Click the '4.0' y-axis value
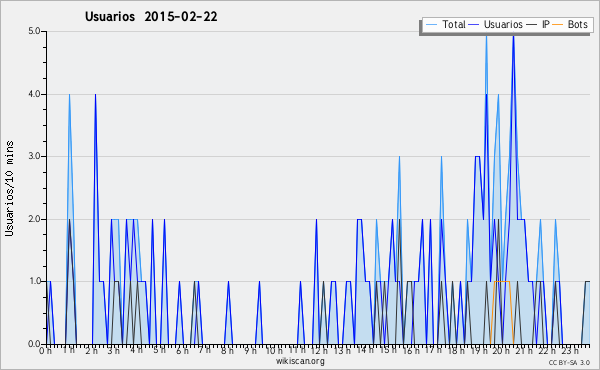This screenshot has height=370, width=600. pyautogui.click(x=34, y=94)
